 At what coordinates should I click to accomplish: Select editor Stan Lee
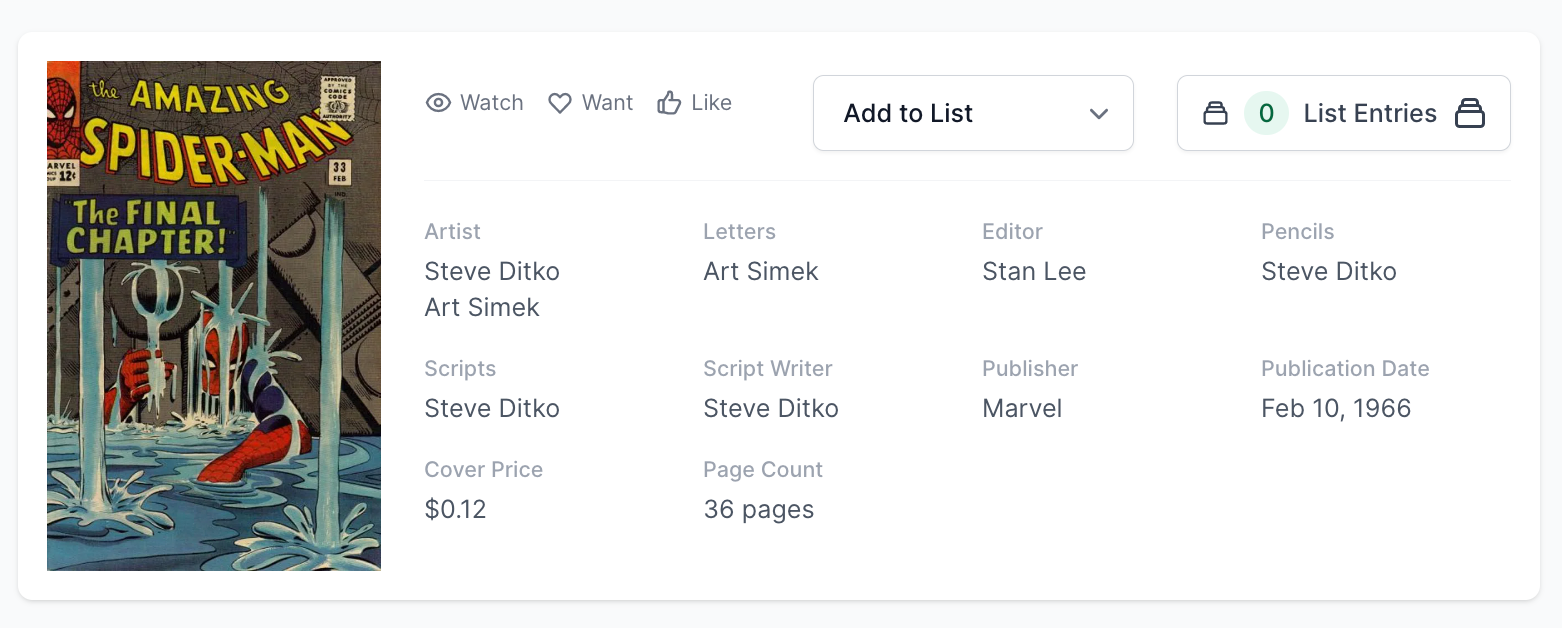pos(1034,272)
